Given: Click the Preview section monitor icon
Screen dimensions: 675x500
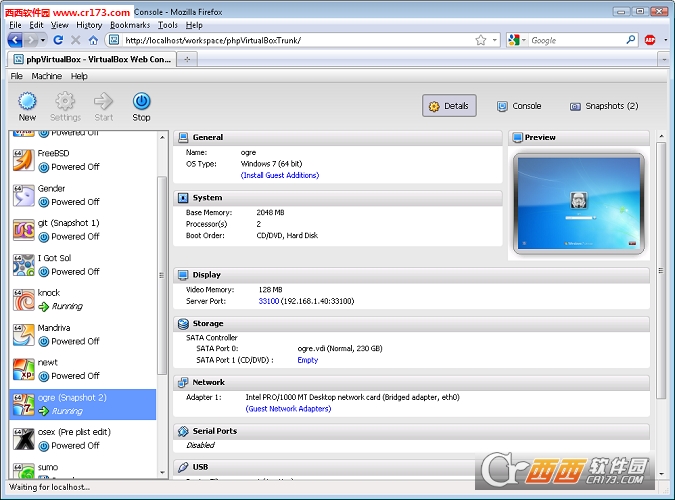Looking at the screenshot, I should pyautogui.click(x=517, y=137).
